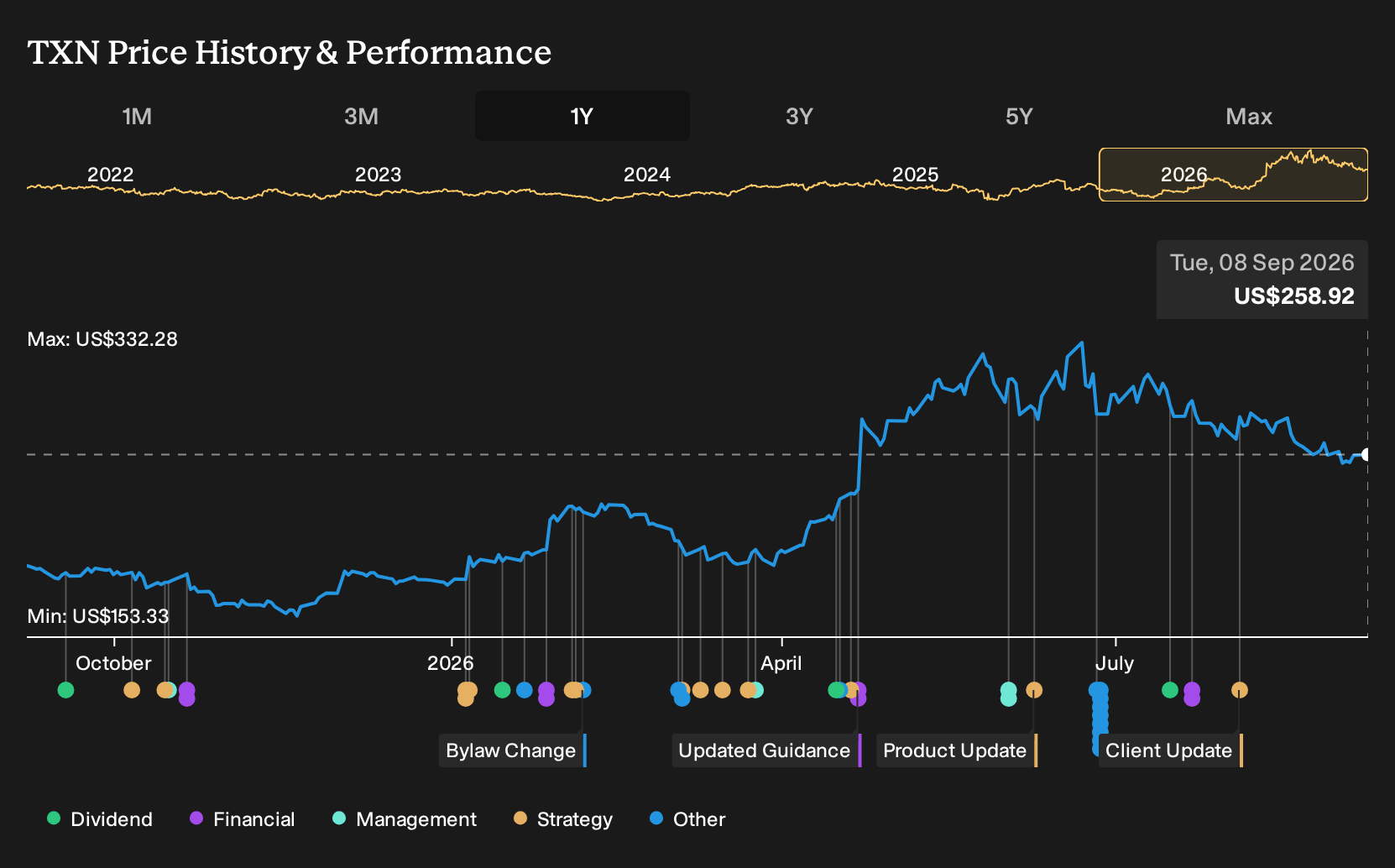Toggle Dividend events in legend

click(100, 819)
